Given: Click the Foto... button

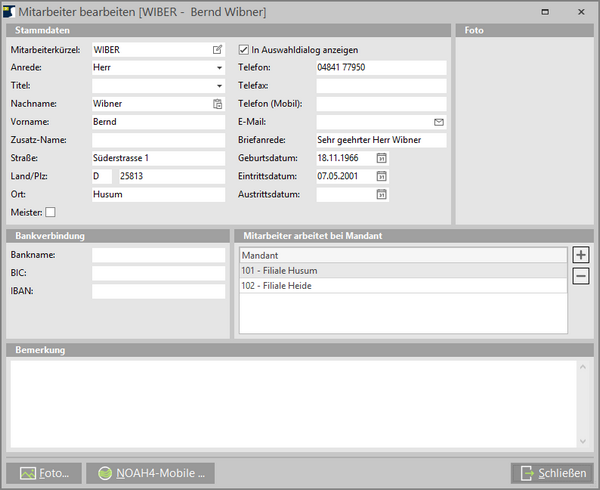Looking at the screenshot, I should (x=44, y=472).
